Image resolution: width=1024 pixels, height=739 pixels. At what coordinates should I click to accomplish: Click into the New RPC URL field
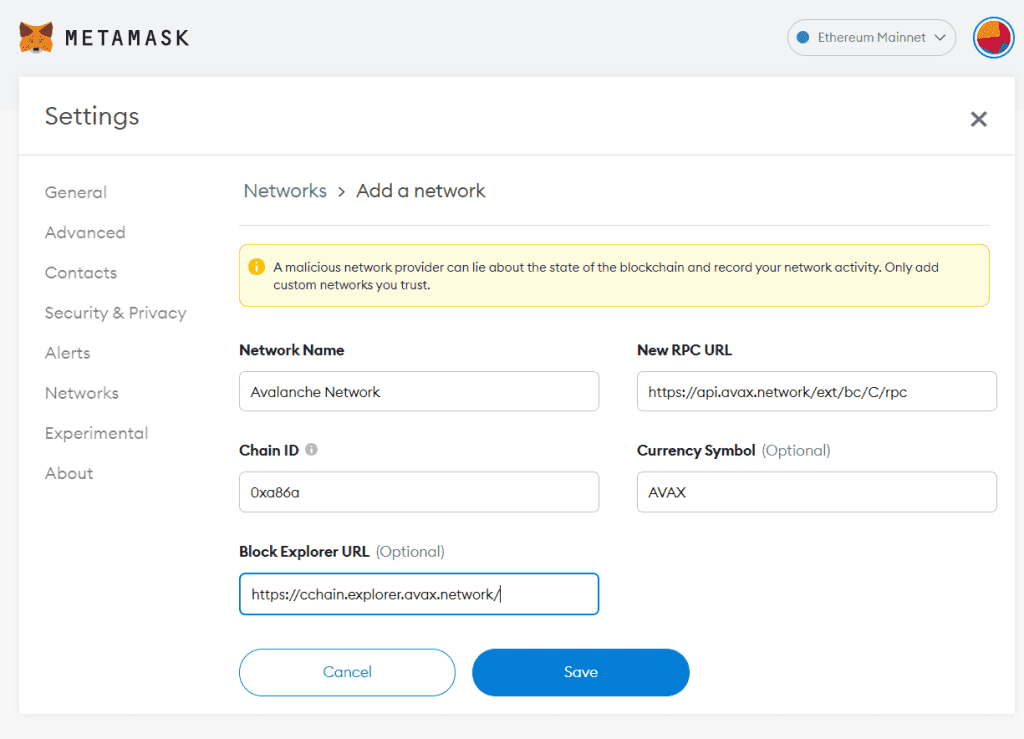816,392
